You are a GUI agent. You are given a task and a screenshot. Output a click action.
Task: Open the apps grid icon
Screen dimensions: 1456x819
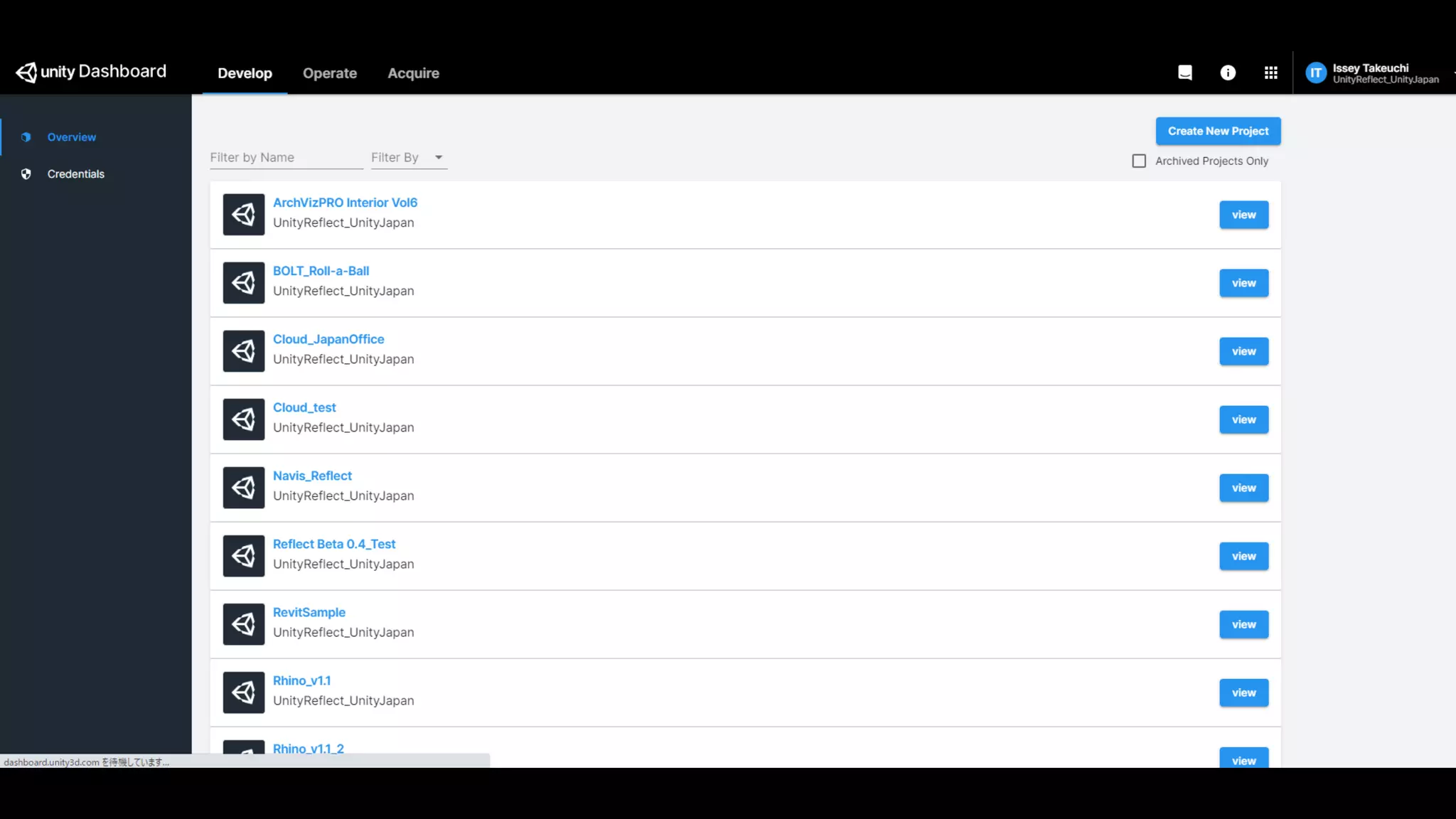click(x=1271, y=73)
